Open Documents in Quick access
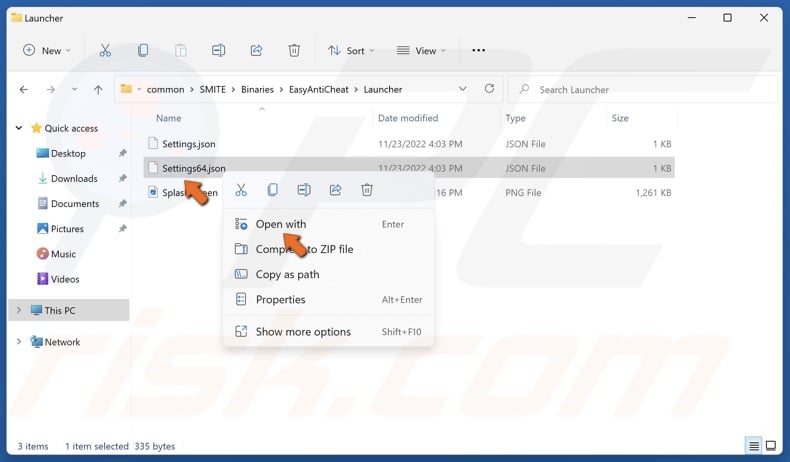The image size is (790, 462). (x=75, y=204)
